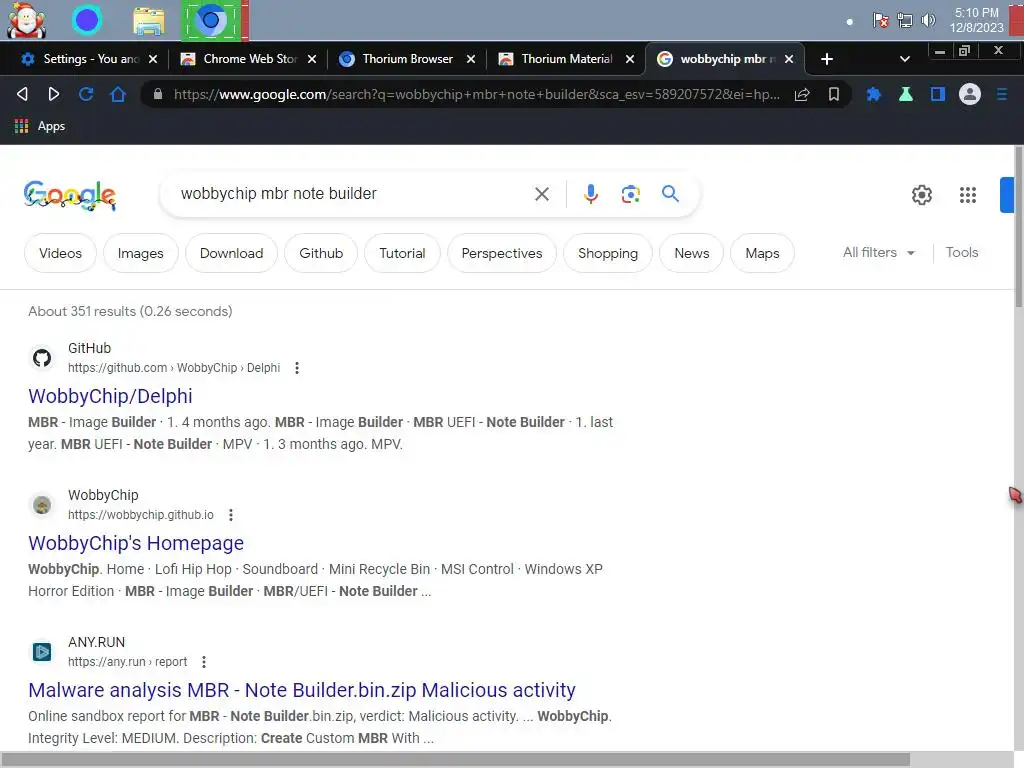
Task: Click the browser back arrow
Action: 22,94
